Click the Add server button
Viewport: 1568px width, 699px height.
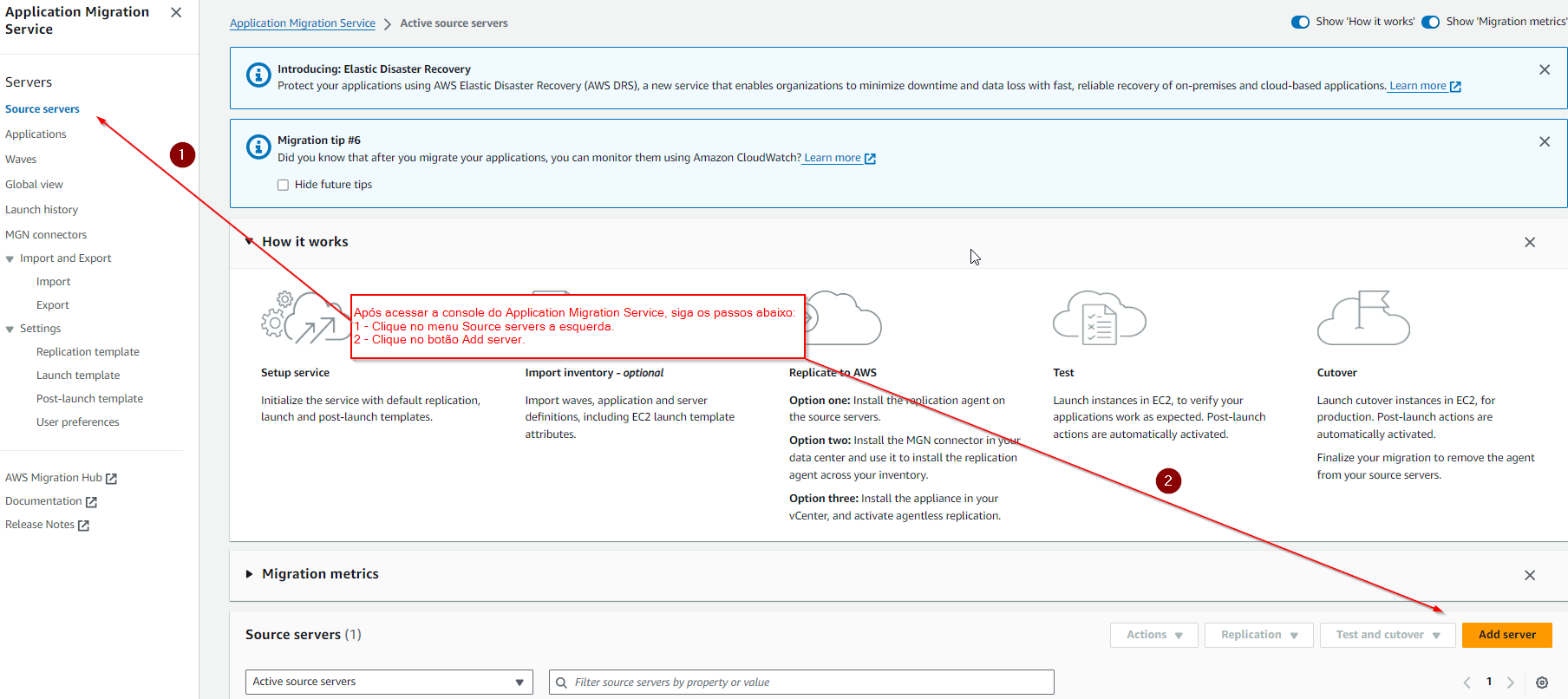click(x=1506, y=635)
